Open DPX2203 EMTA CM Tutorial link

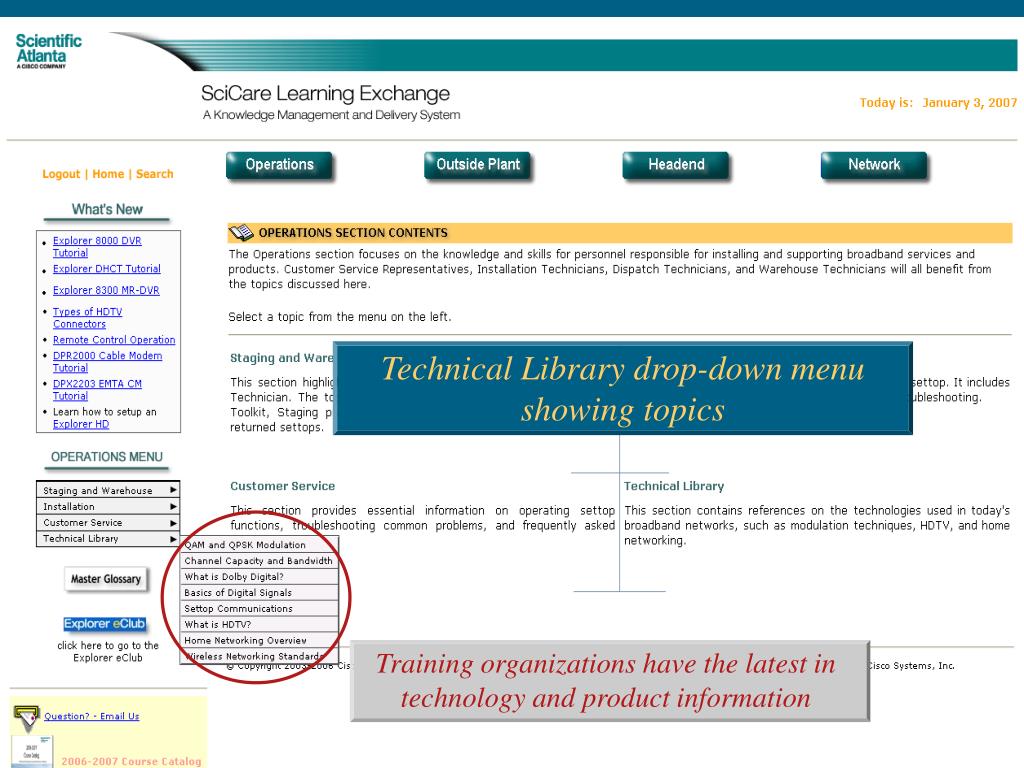coord(97,390)
